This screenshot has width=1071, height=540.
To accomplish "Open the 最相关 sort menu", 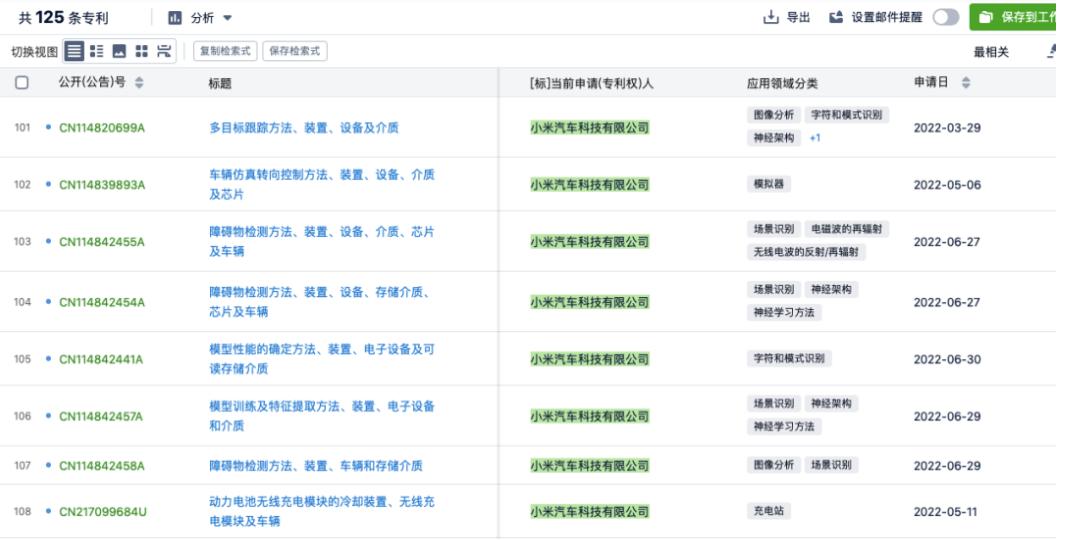I will tap(991, 51).
